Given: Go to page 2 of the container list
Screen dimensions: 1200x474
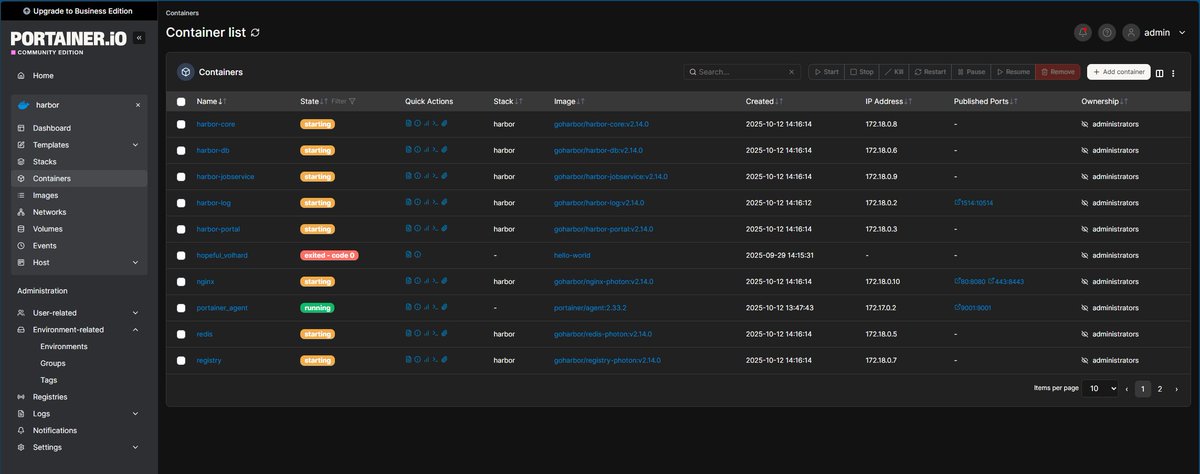Looking at the screenshot, I should 1160,388.
